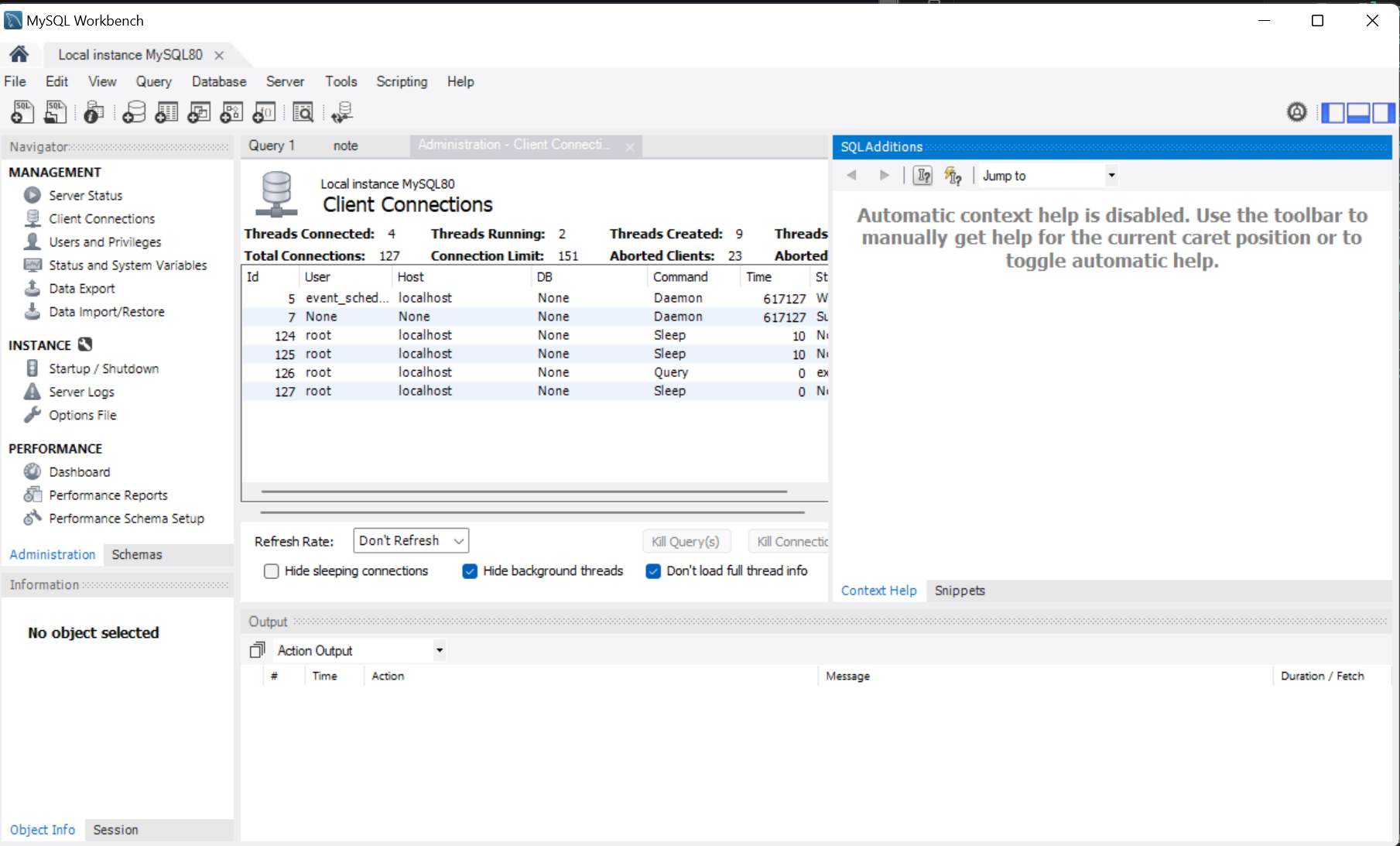Create new table toolbar icon
1400x846 pixels.
166,112
